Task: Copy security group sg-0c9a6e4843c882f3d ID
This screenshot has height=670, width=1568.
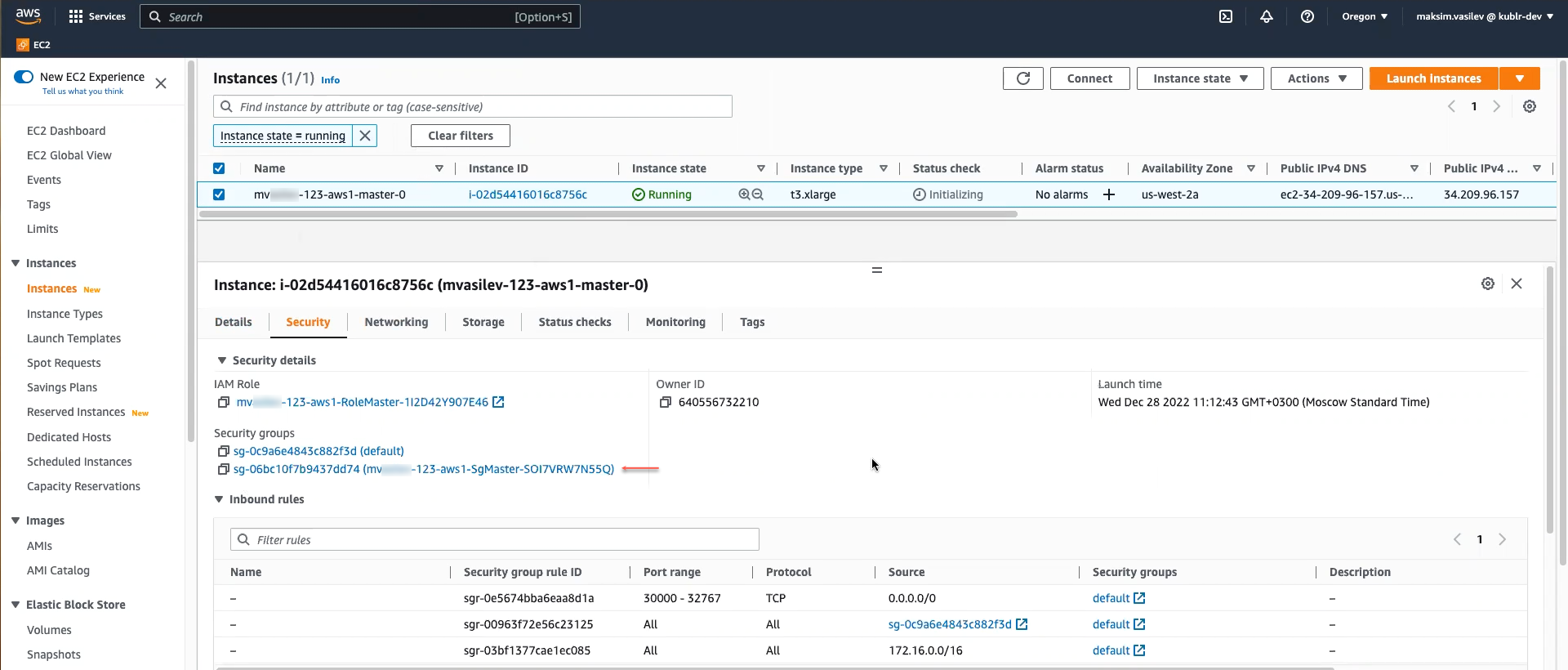Action: [223, 451]
